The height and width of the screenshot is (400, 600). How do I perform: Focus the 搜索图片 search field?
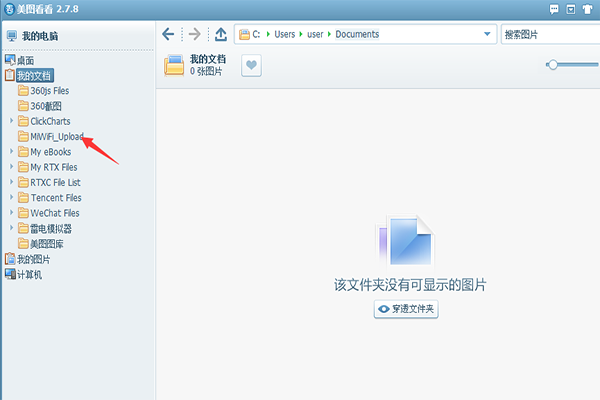click(550, 34)
